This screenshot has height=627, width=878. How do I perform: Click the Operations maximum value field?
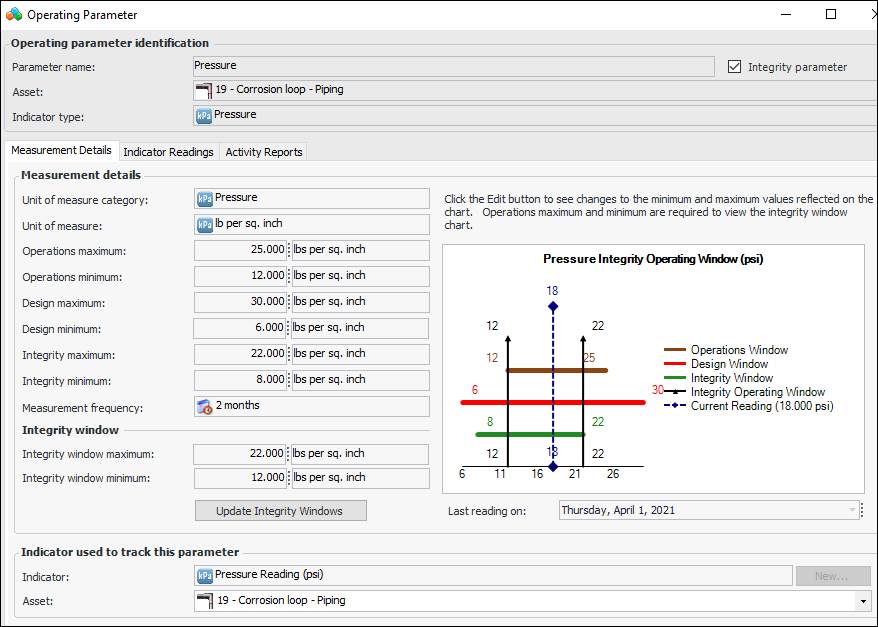click(241, 250)
